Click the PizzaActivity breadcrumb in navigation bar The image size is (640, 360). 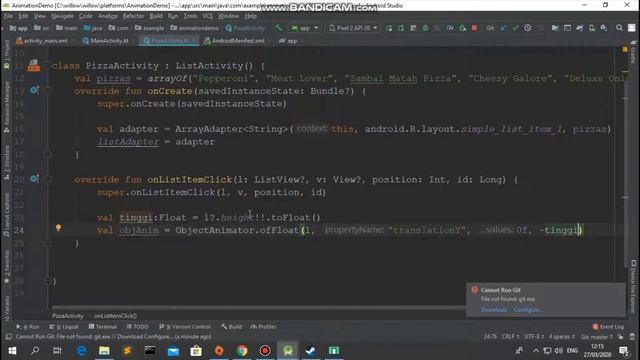(245, 28)
